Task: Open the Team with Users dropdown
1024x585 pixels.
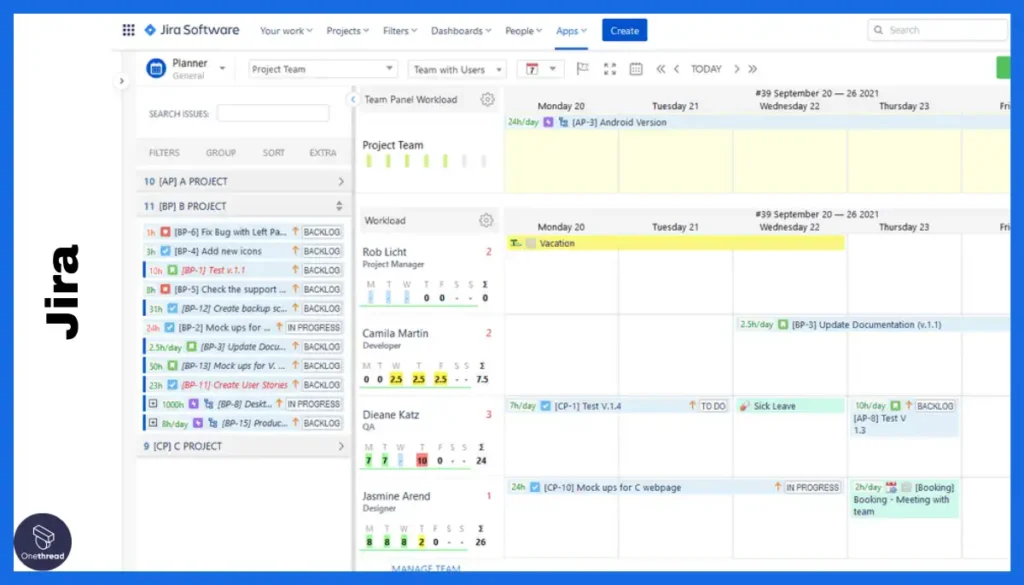Action: pyautogui.click(x=457, y=69)
